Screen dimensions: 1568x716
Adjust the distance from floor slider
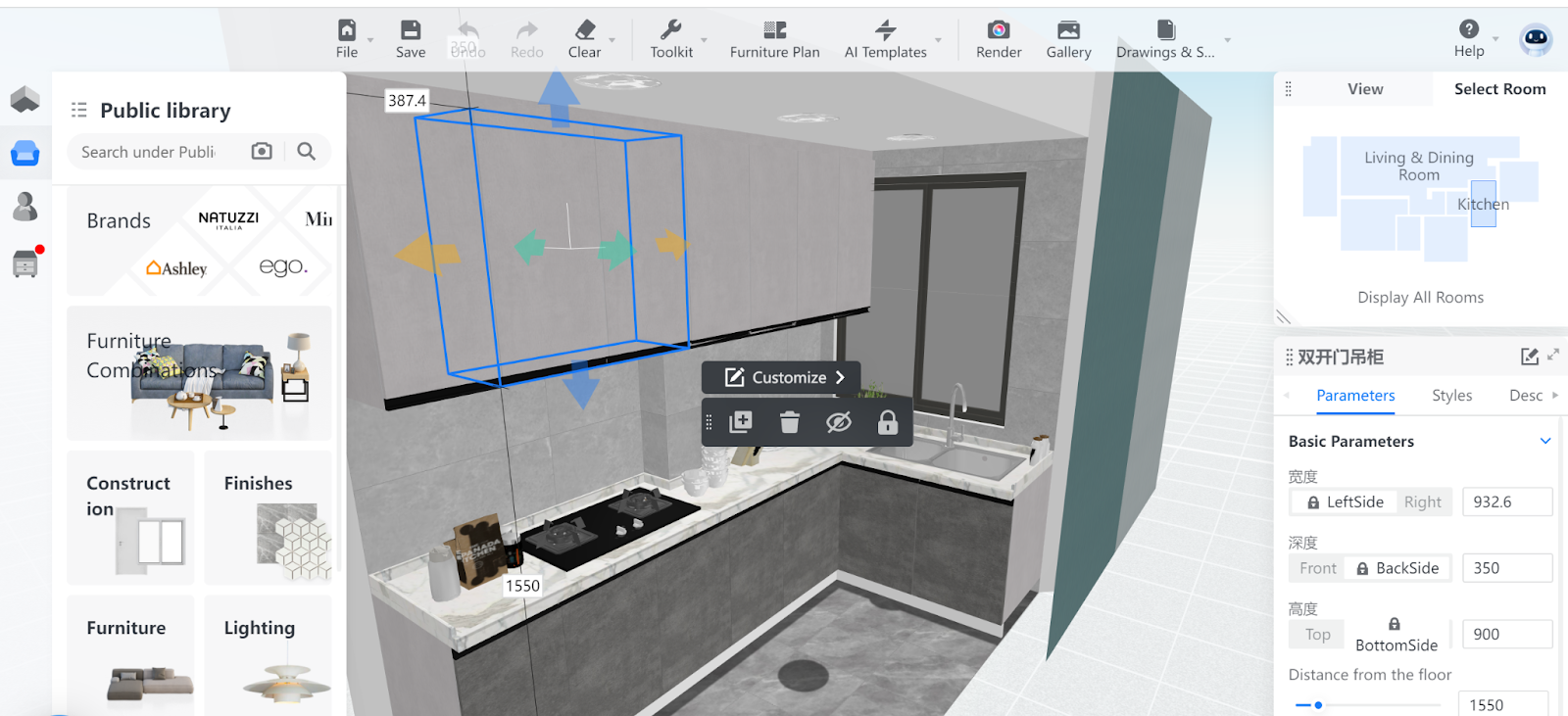click(x=1318, y=705)
